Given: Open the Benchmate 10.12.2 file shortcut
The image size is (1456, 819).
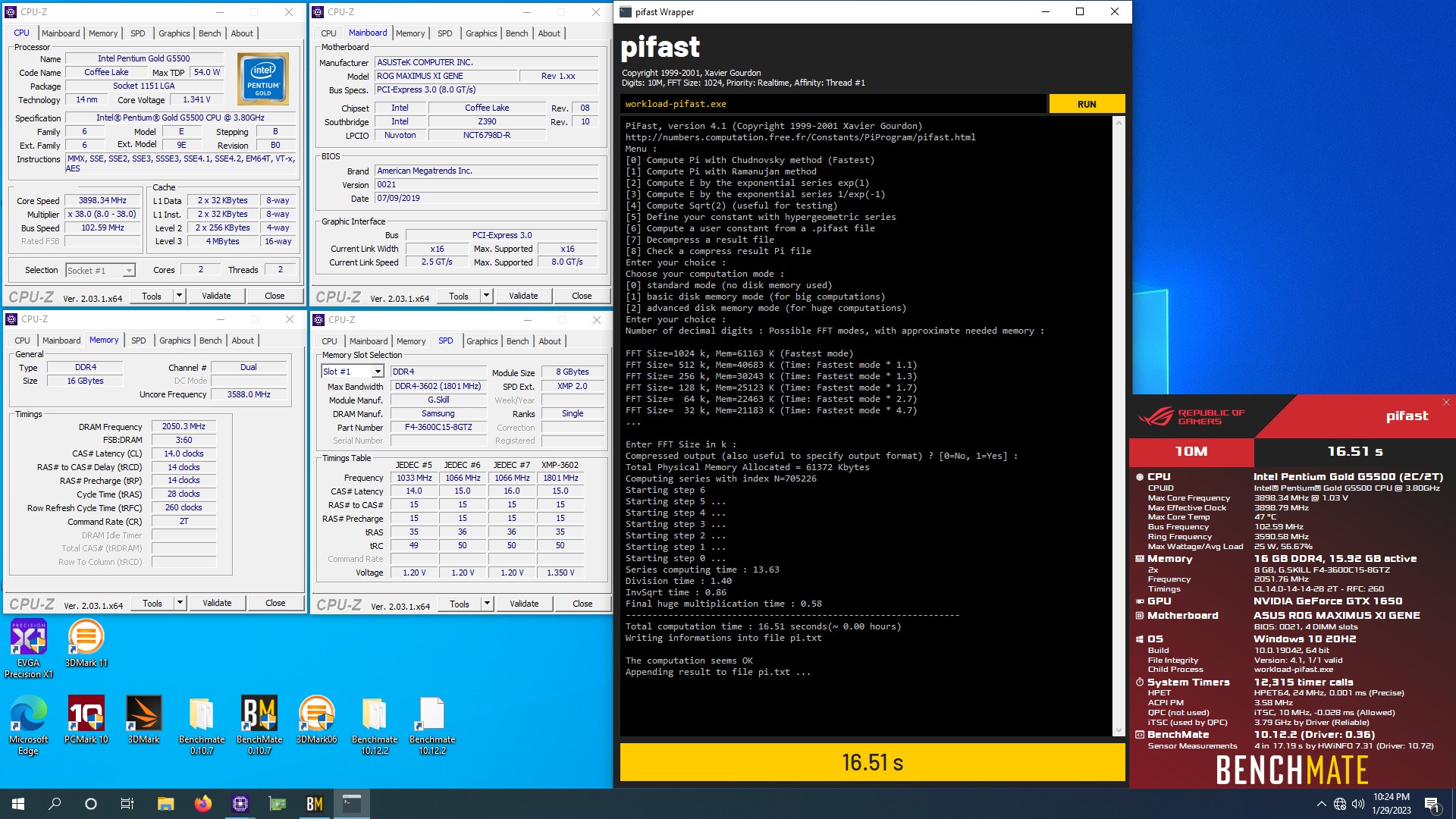Looking at the screenshot, I should point(432,725).
